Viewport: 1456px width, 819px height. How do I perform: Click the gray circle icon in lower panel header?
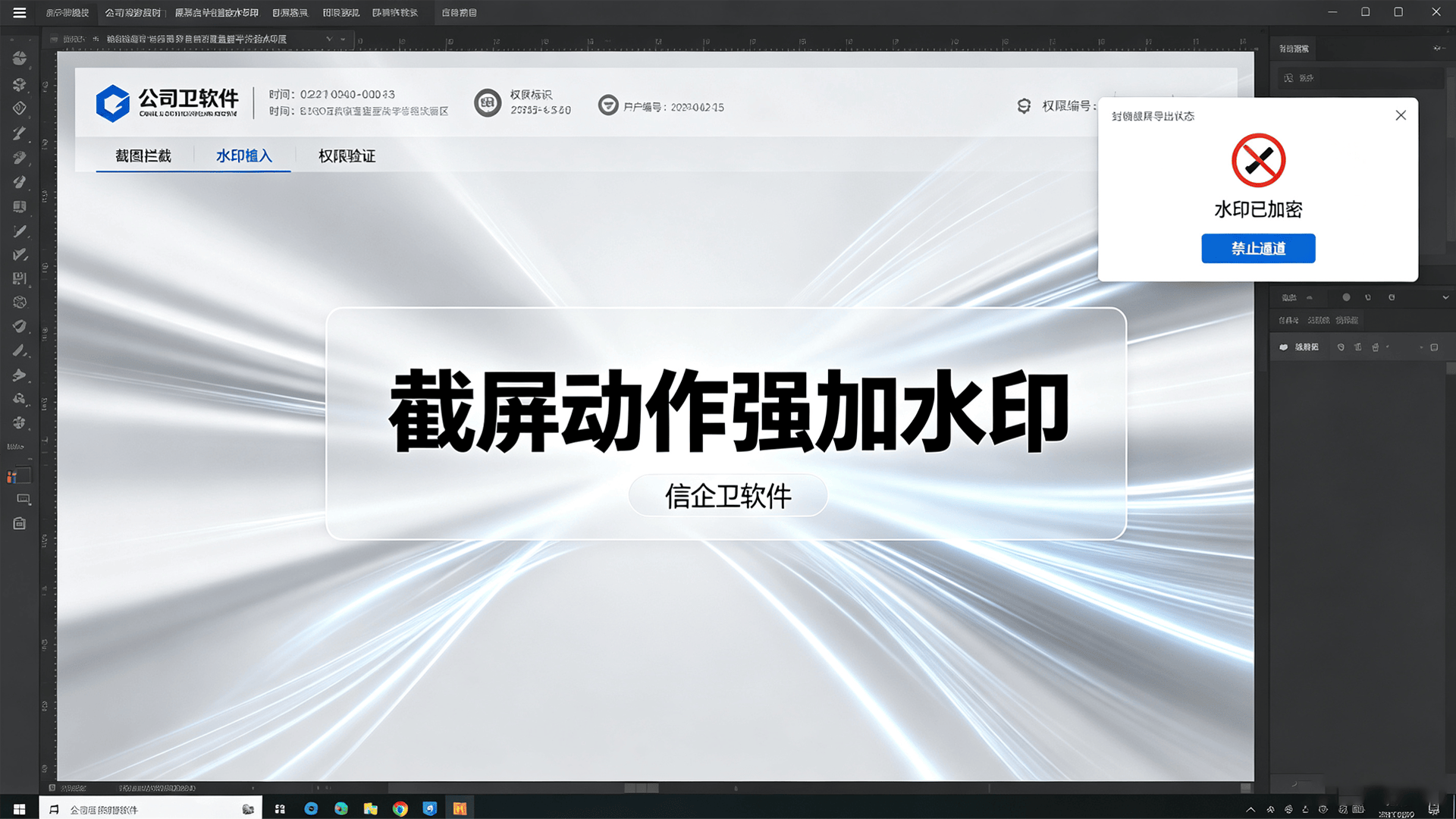click(x=1346, y=297)
